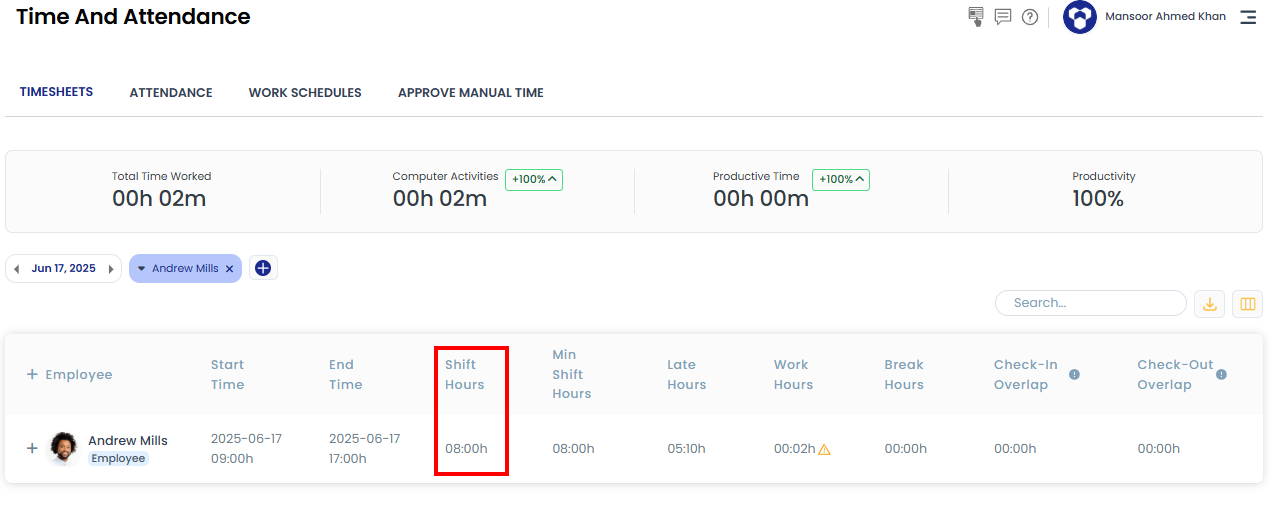The image size is (1281, 509).
Task: Open the column chooser icon
Action: tap(1247, 304)
